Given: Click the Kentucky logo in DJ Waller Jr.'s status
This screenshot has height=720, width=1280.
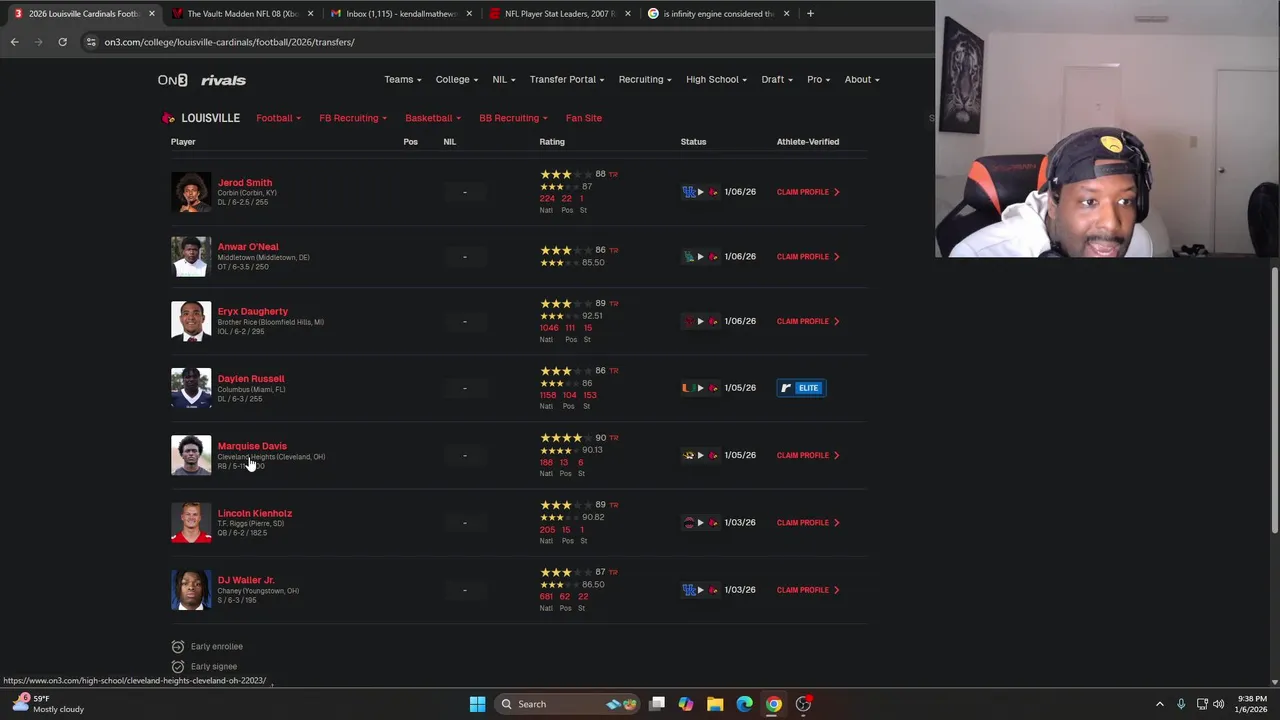Looking at the screenshot, I should pos(688,590).
